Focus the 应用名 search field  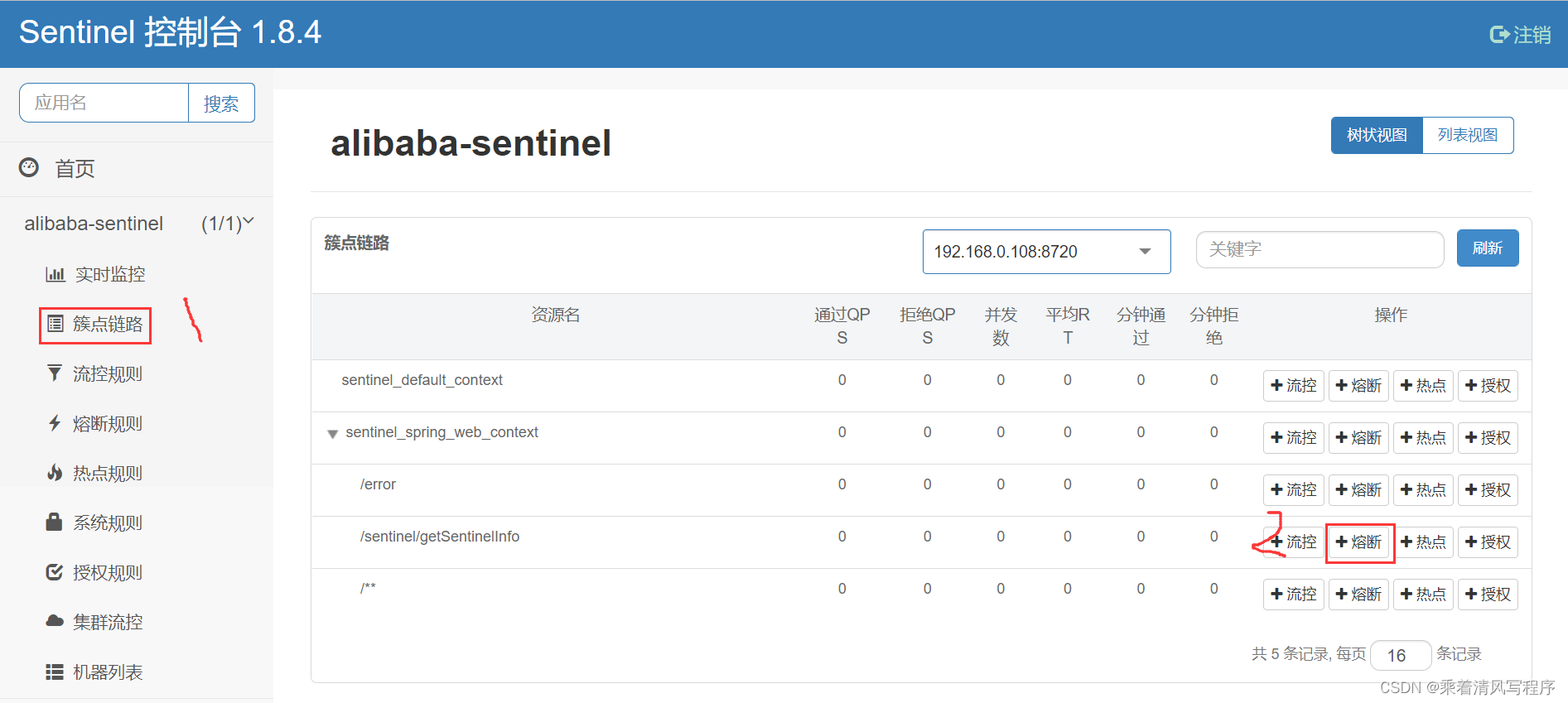[104, 103]
